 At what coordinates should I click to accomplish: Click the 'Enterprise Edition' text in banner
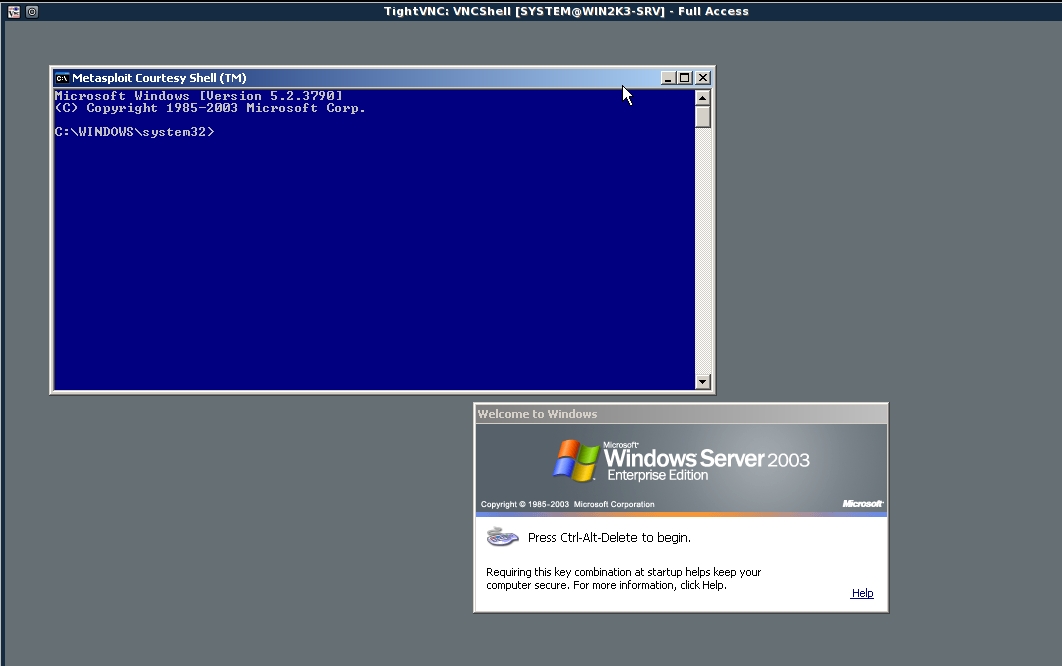coord(658,476)
